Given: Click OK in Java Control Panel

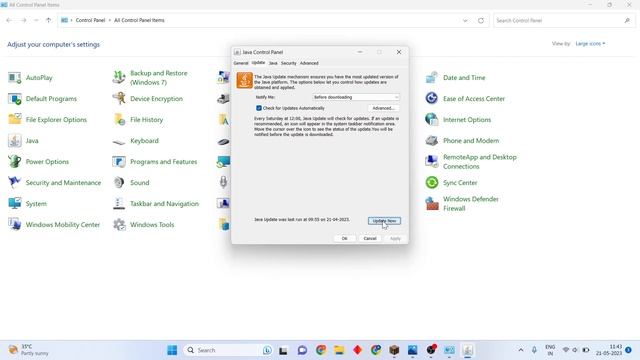Looking at the screenshot, I should point(344,238).
